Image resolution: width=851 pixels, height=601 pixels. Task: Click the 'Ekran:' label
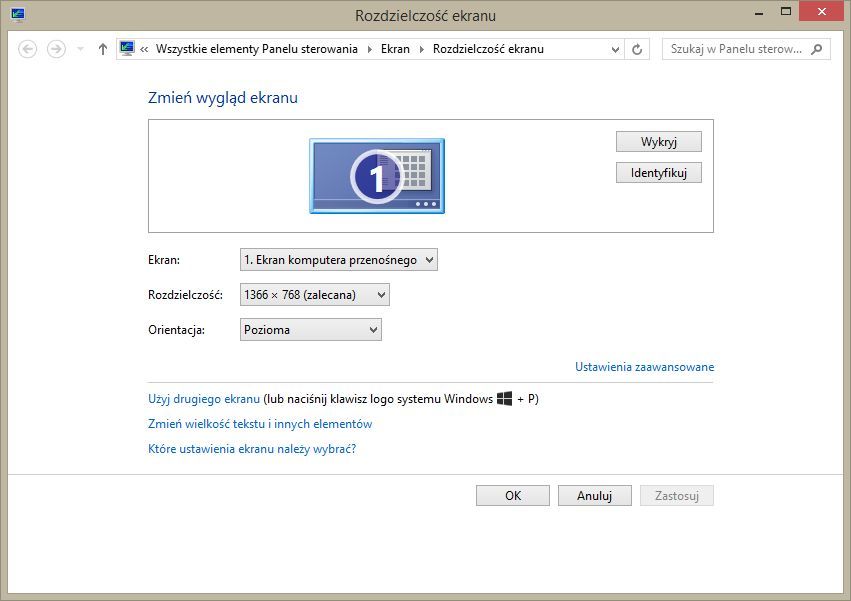(x=164, y=260)
